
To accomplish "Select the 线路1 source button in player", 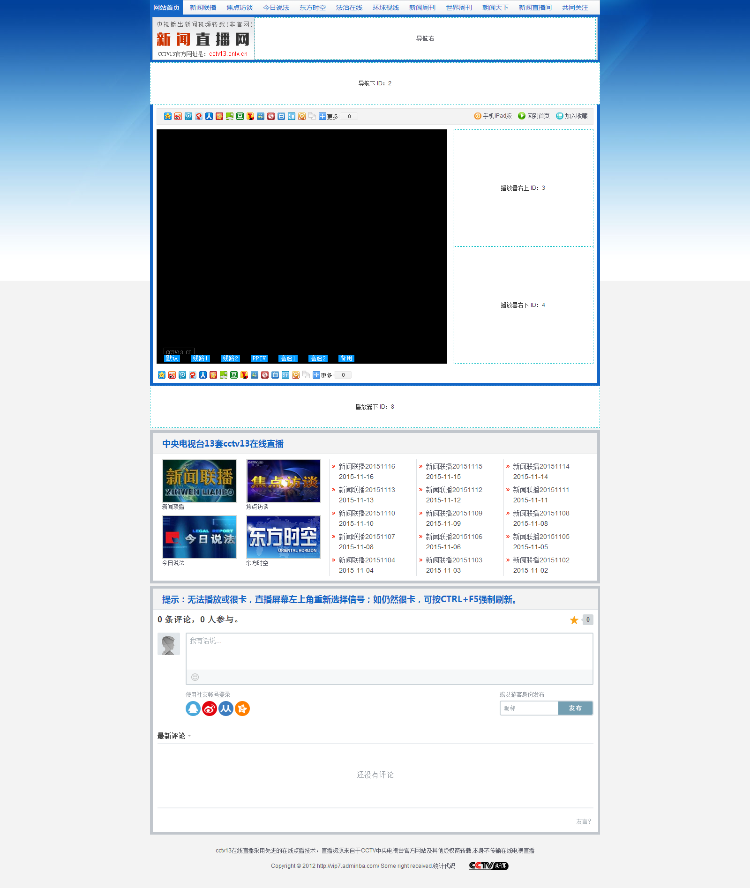I will (201, 358).
